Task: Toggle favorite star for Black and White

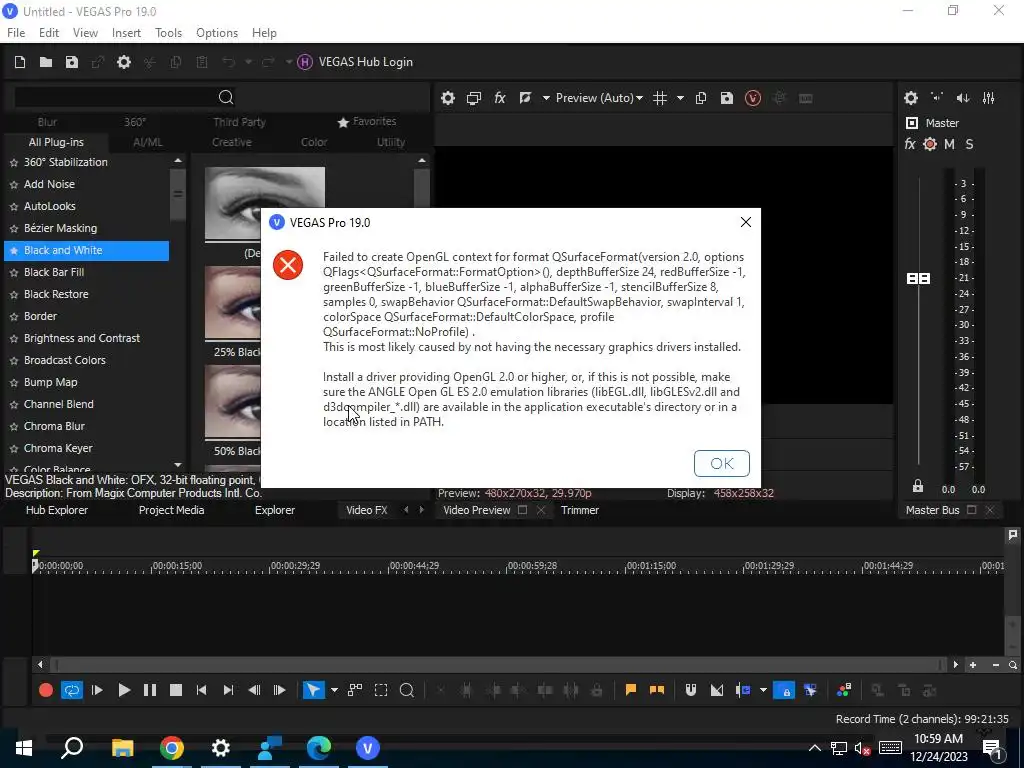Action: click(x=14, y=251)
